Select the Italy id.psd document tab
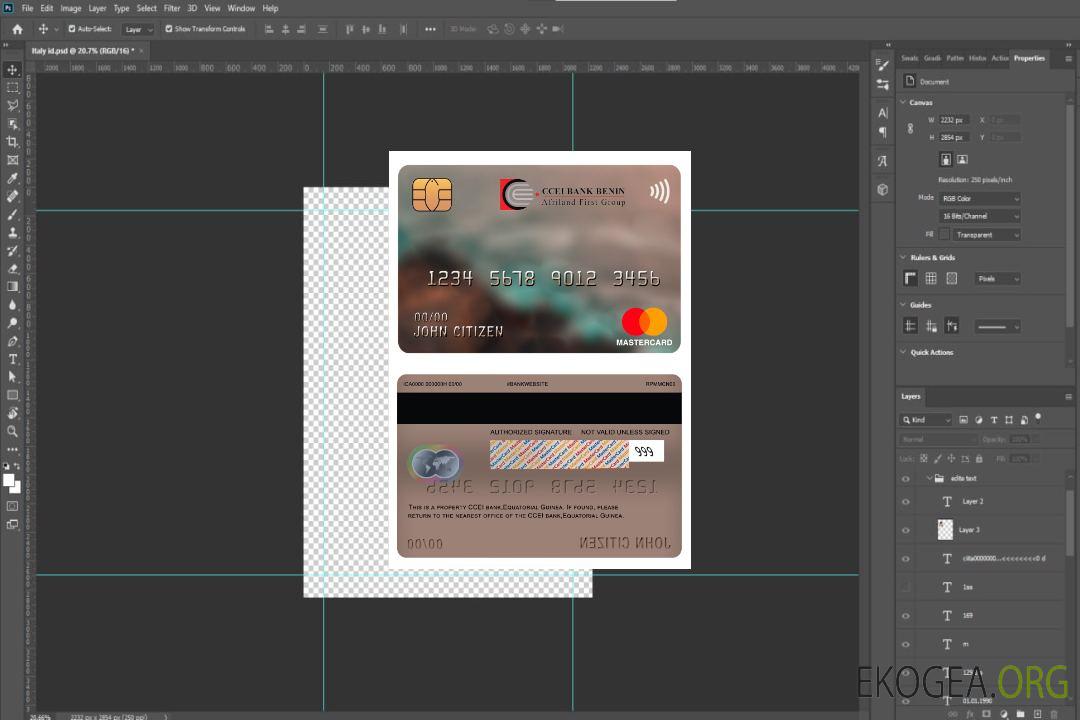The image size is (1080, 720). 82,51
